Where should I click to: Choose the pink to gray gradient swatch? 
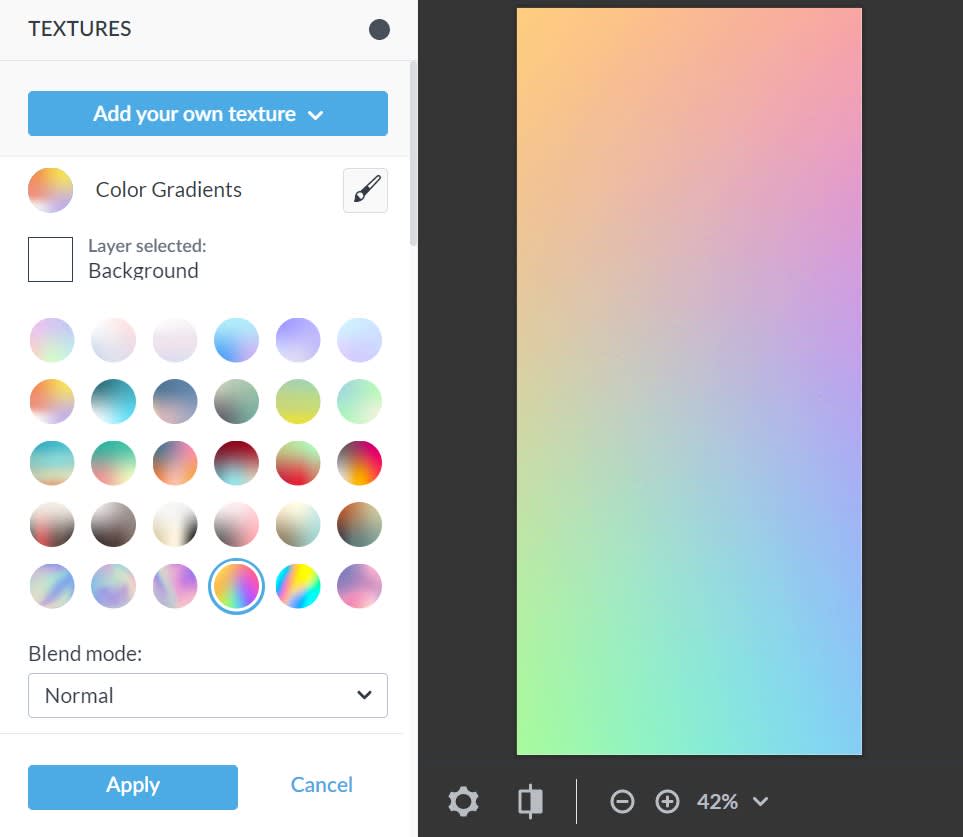click(x=236, y=524)
